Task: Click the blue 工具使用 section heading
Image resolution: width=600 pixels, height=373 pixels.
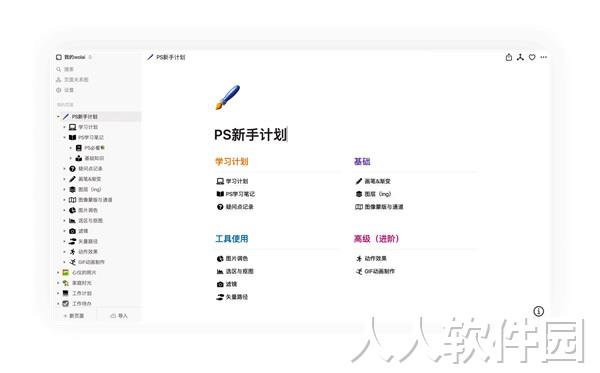Action: [x=232, y=239]
